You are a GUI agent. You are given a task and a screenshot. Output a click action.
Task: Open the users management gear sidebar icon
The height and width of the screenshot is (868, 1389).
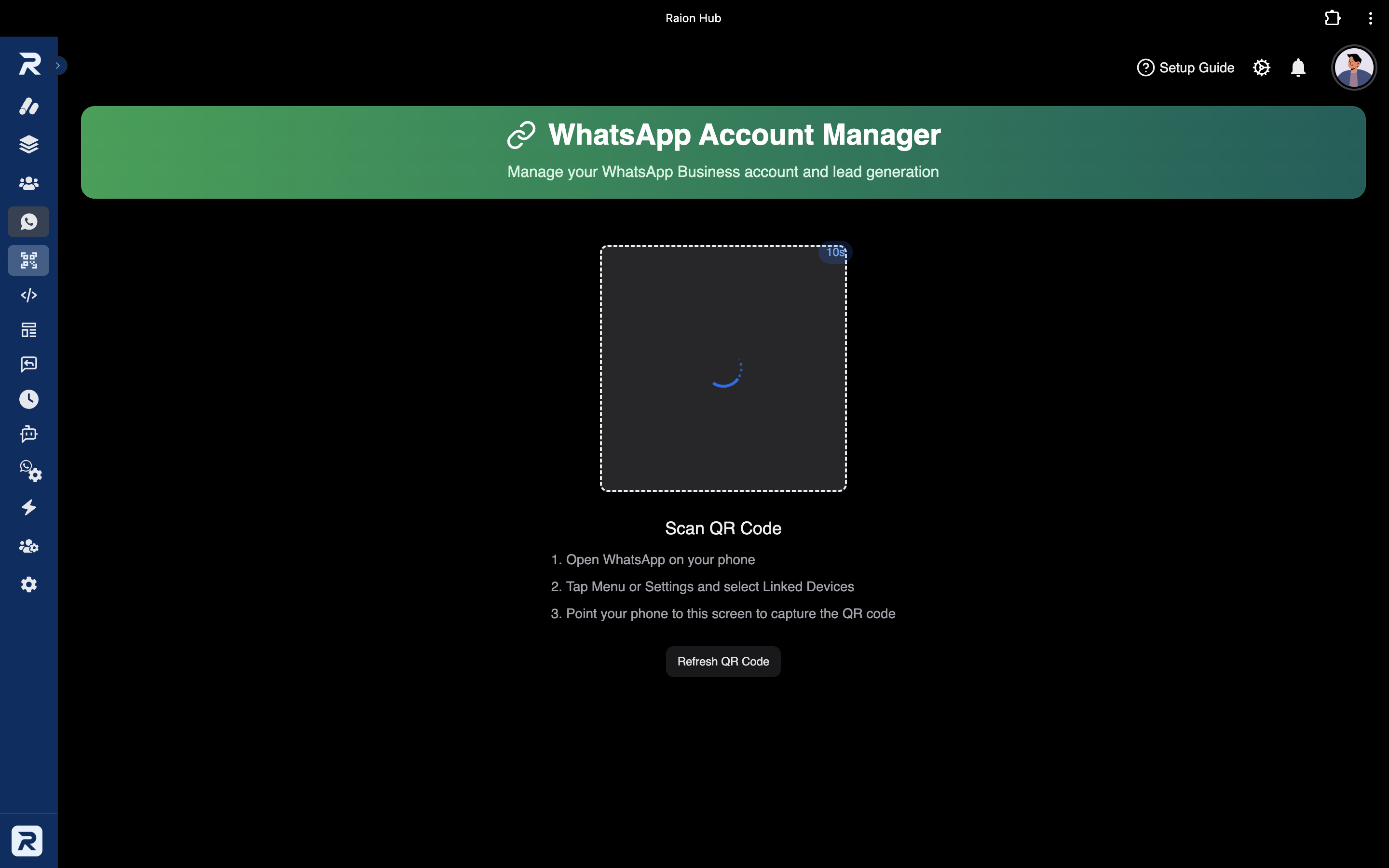[29, 546]
